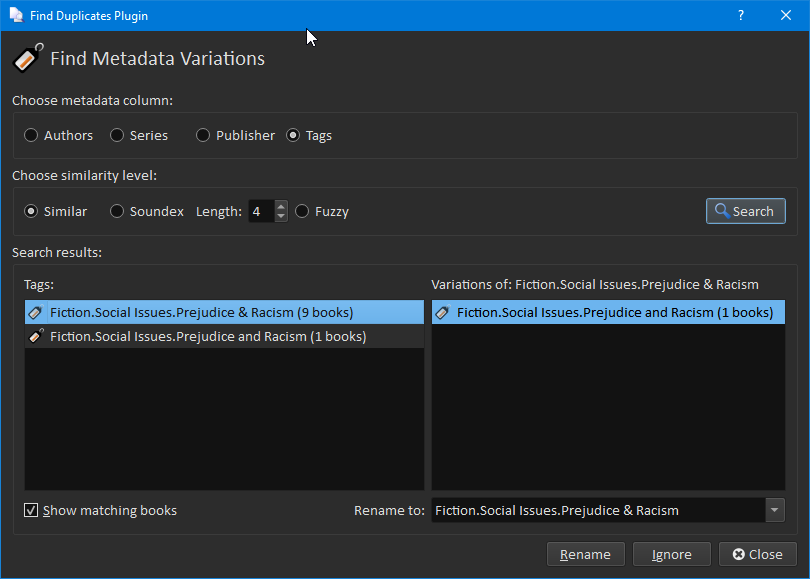Click inside the Rename to text field
The image size is (810, 579).
click(597, 510)
